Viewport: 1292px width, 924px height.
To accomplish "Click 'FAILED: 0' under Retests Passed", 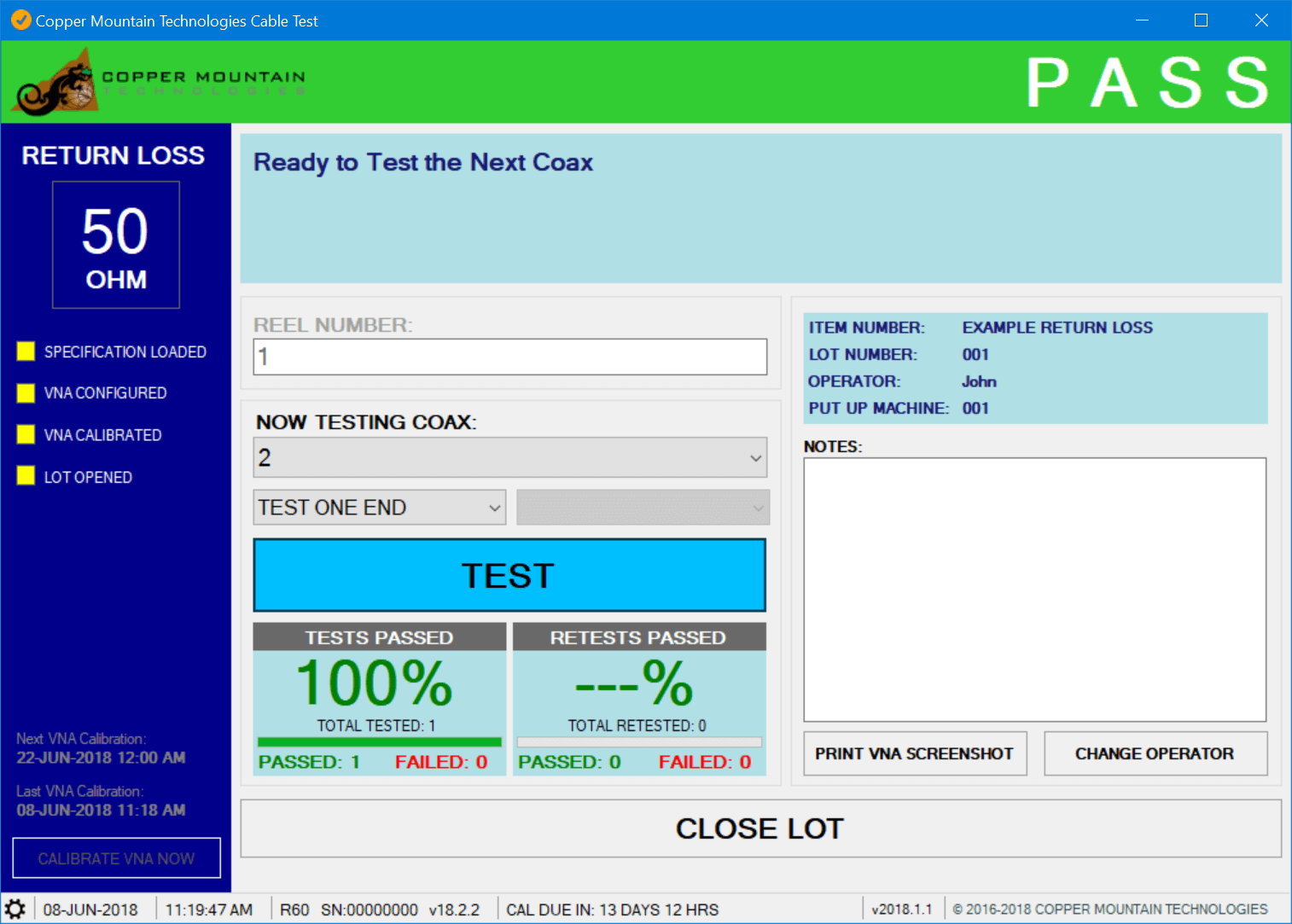I will pos(705,762).
